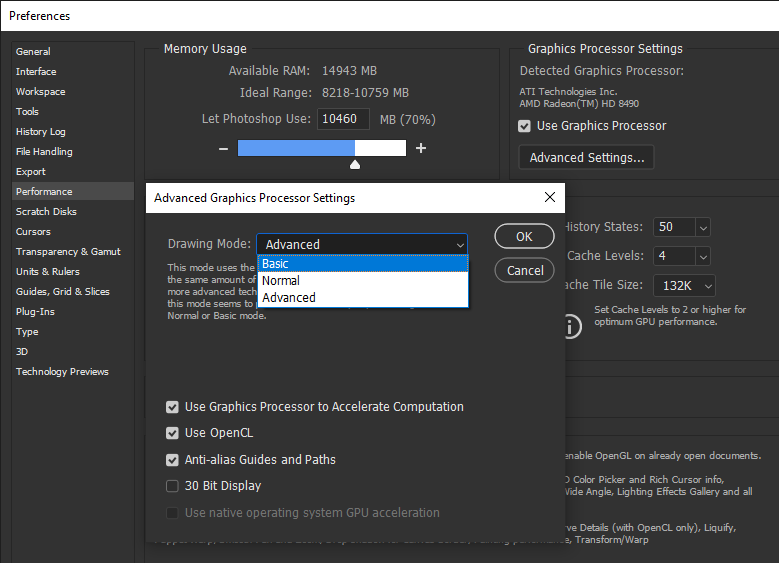Disable Anti-alias Guides and Paths
779x563 pixels.
click(x=173, y=460)
